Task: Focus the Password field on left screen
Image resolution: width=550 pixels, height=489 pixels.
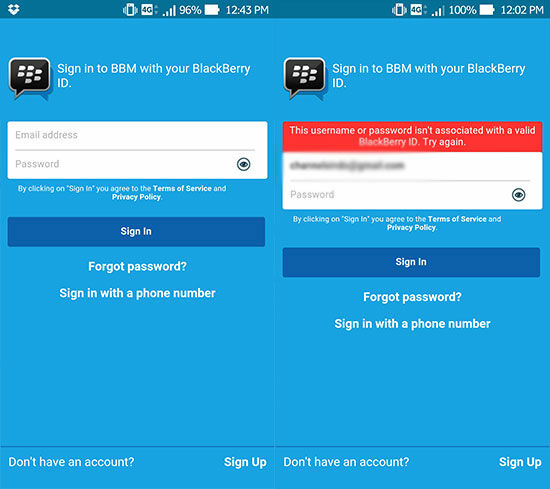Action: coord(125,164)
